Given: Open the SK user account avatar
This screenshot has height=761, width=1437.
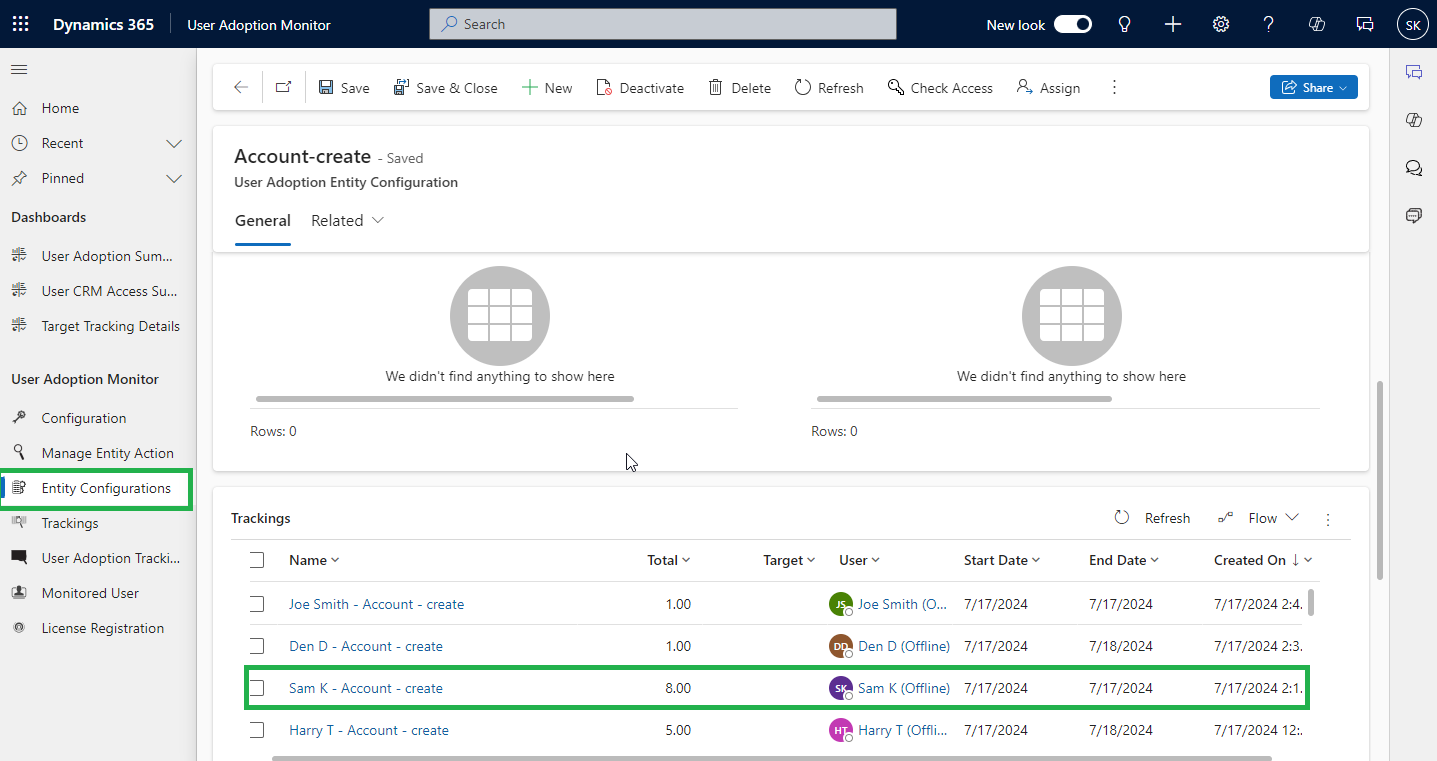Looking at the screenshot, I should [1412, 25].
